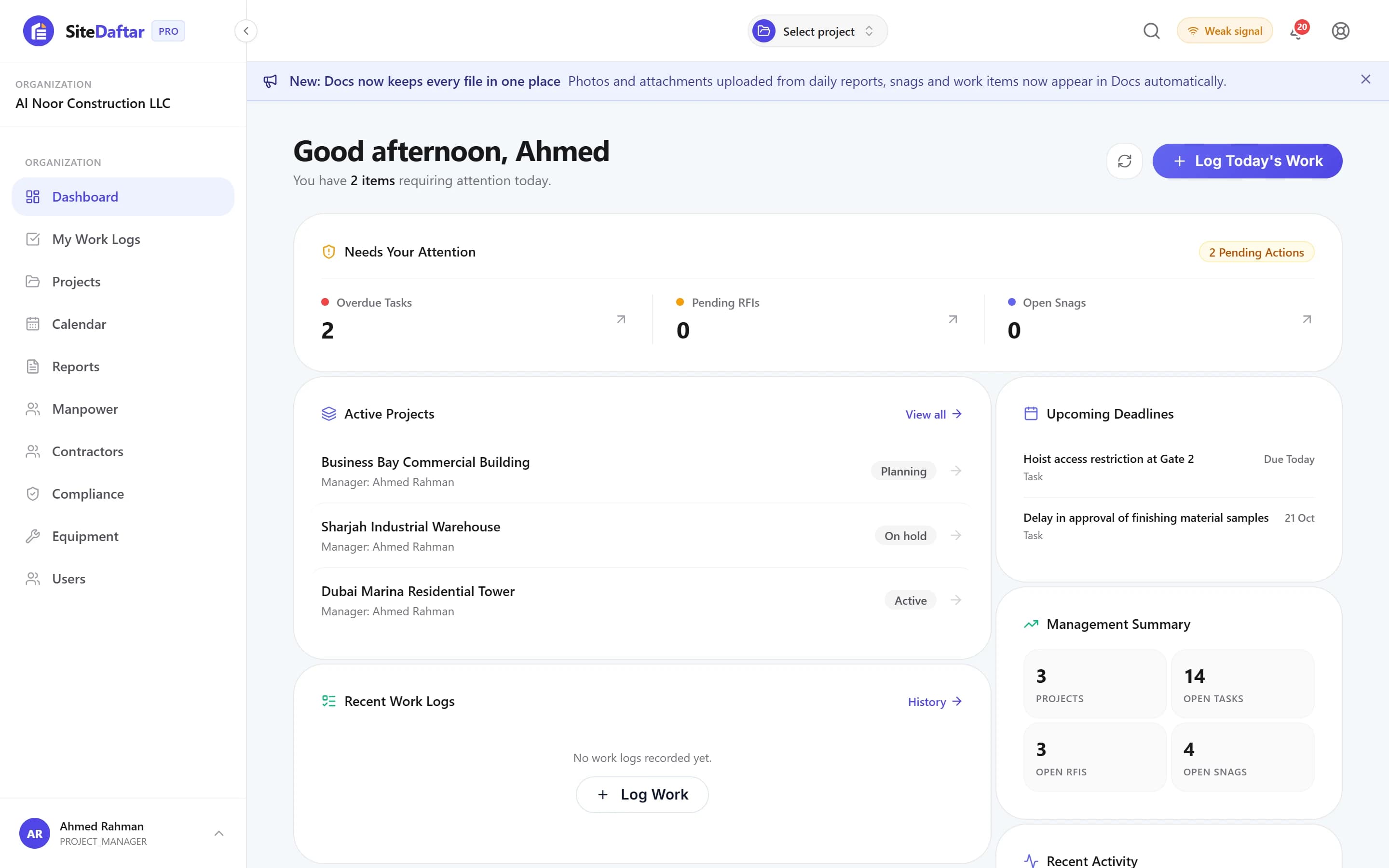Viewport: 1389px width, 868px height.
Task: Open Pending RFIs arrow link
Action: click(953, 319)
